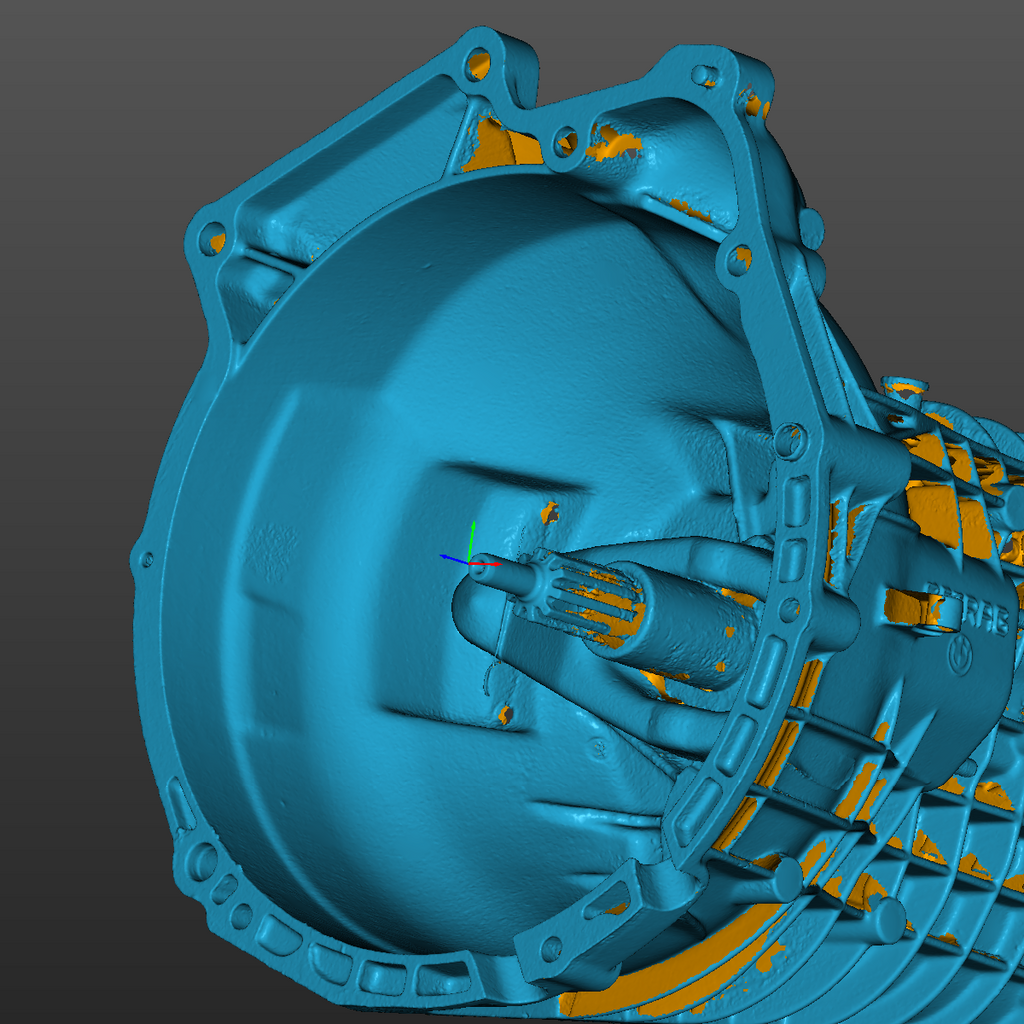
Task: Click the blue axis arrow of the gizmo
Action: 454,559
